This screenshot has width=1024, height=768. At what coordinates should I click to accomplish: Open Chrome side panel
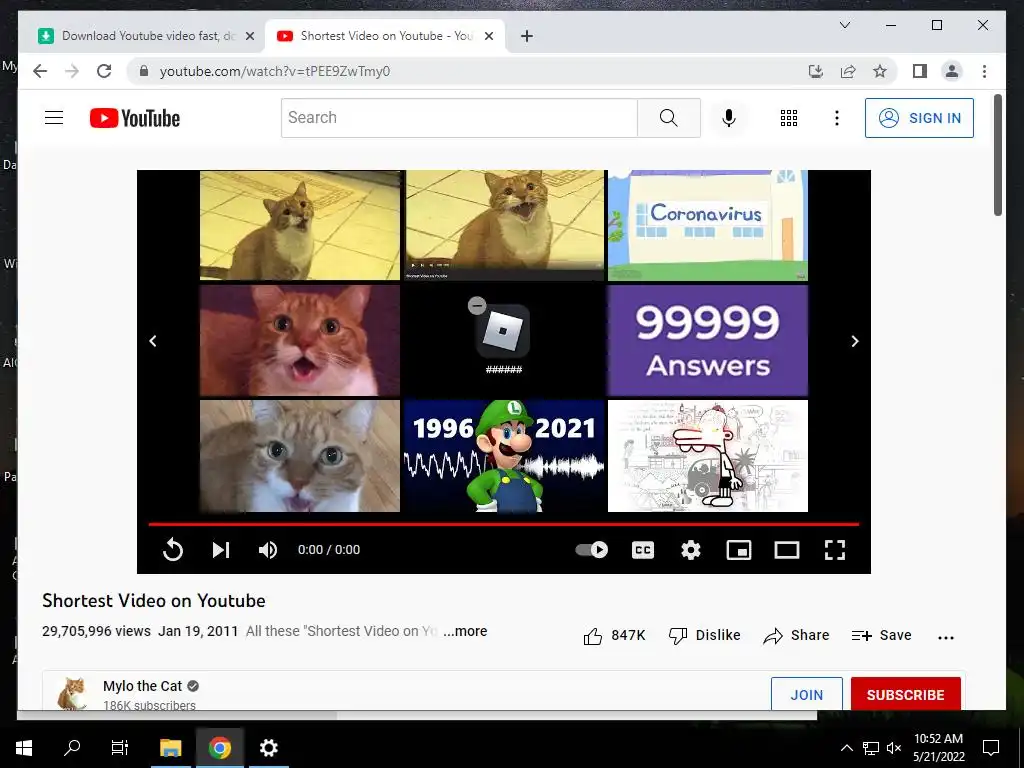920,71
